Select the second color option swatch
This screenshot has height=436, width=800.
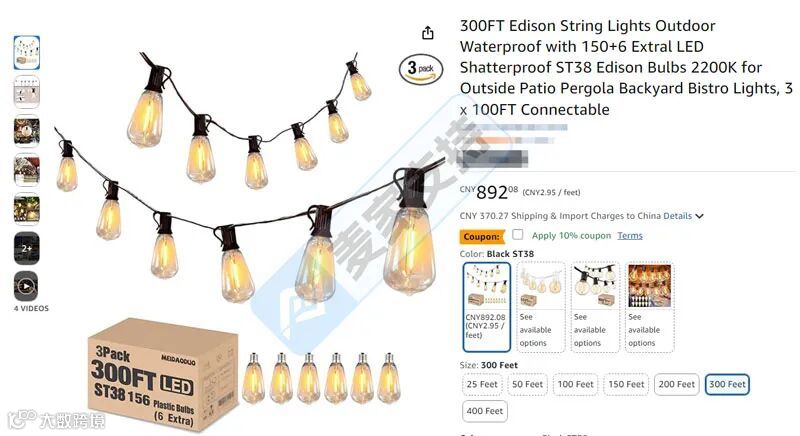click(541, 307)
